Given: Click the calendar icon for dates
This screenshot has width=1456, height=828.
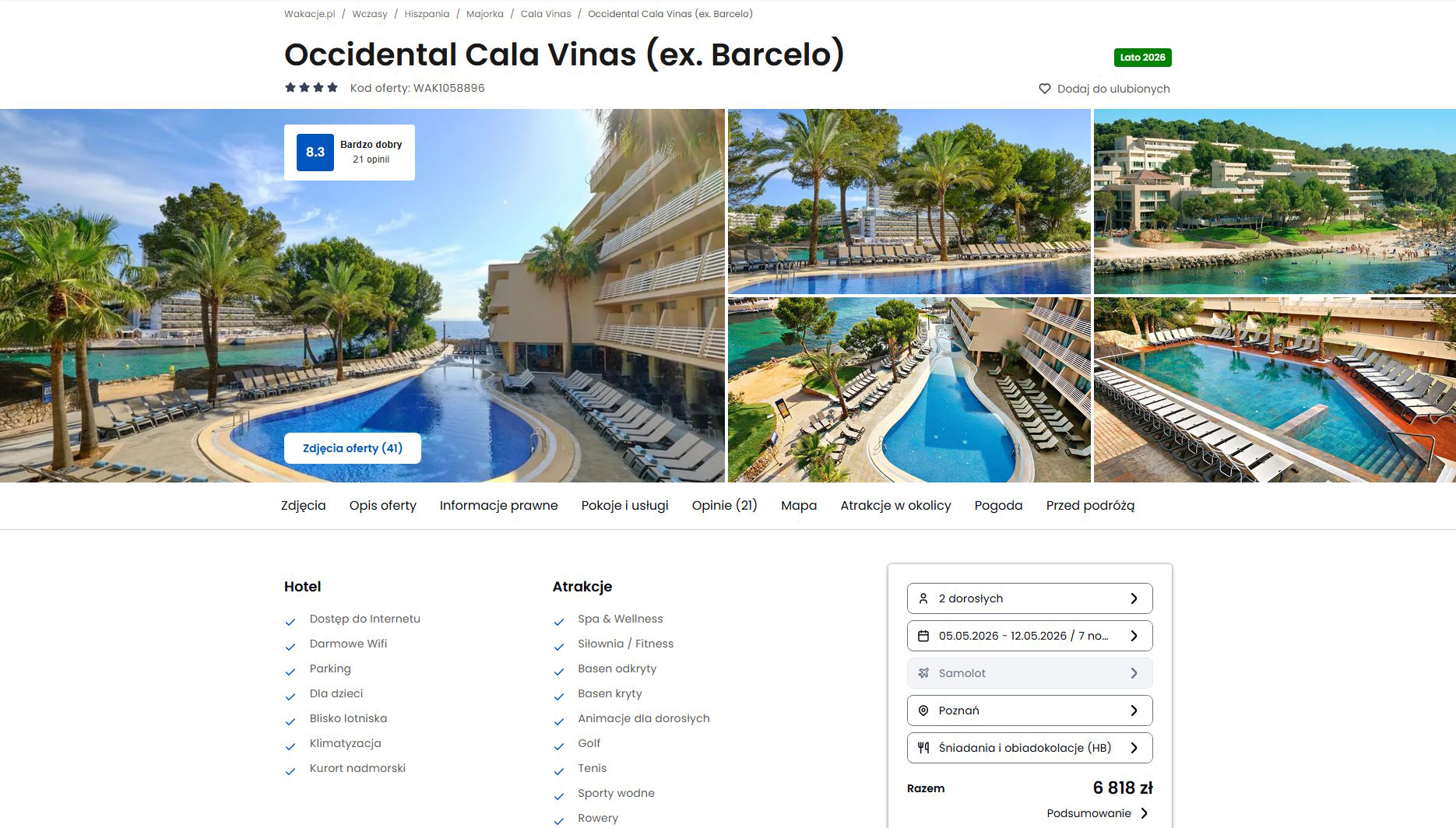Looking at the screenshot, I should tap(923, 636).
